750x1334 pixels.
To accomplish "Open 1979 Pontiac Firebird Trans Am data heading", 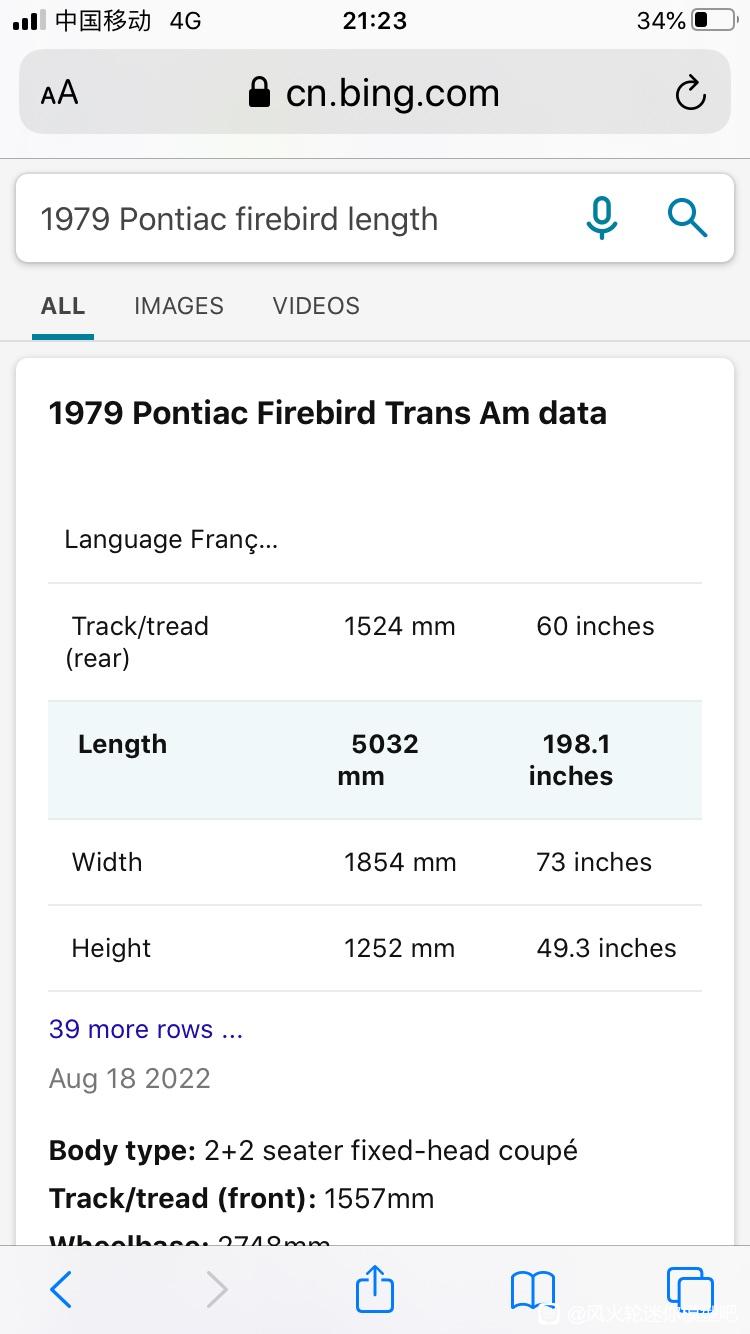I will (328, 413).
